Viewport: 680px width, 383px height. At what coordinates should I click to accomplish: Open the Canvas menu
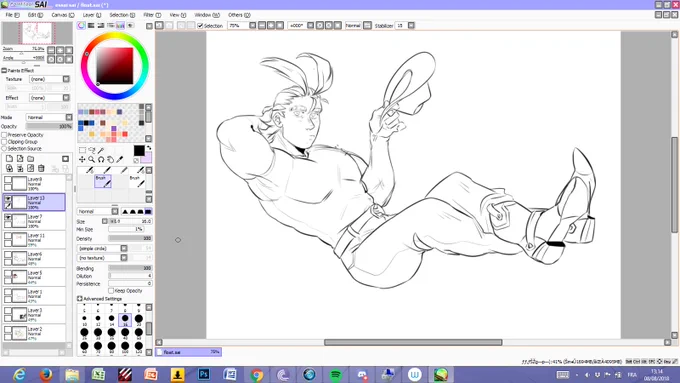pos(63,15)
